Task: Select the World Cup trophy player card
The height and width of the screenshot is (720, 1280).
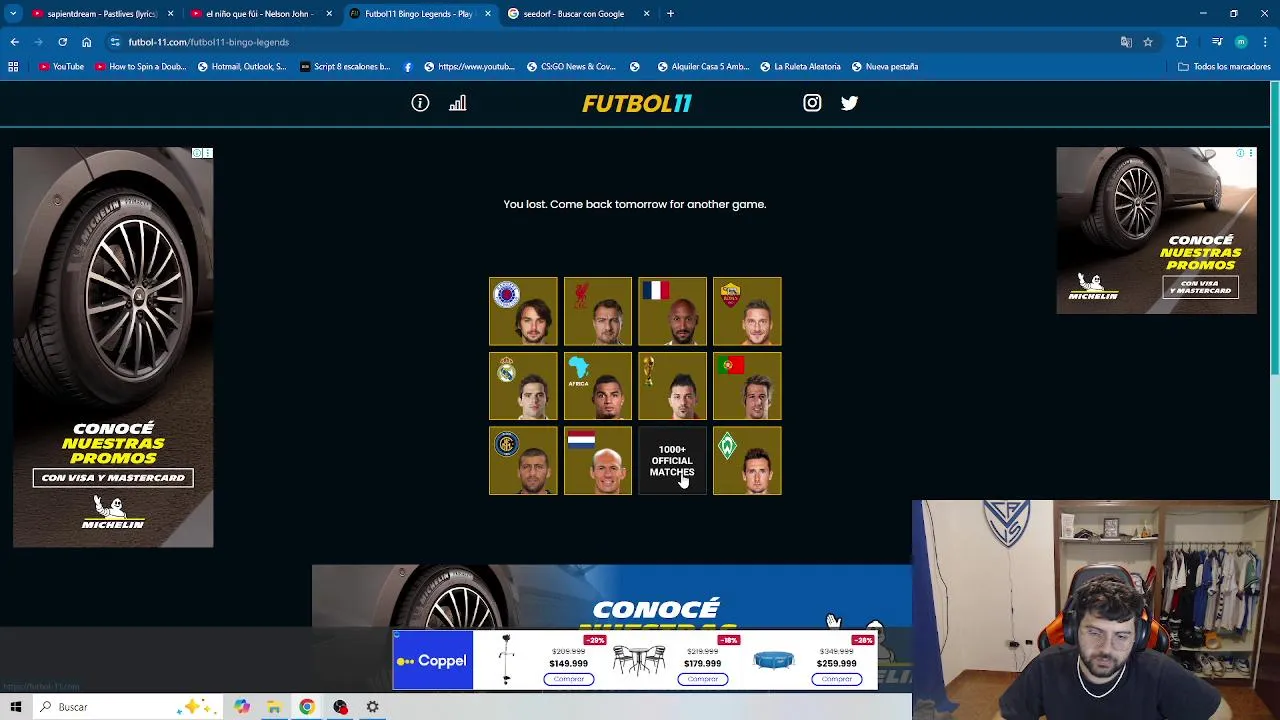Action: pyautogui.click(x=672, y=386)
